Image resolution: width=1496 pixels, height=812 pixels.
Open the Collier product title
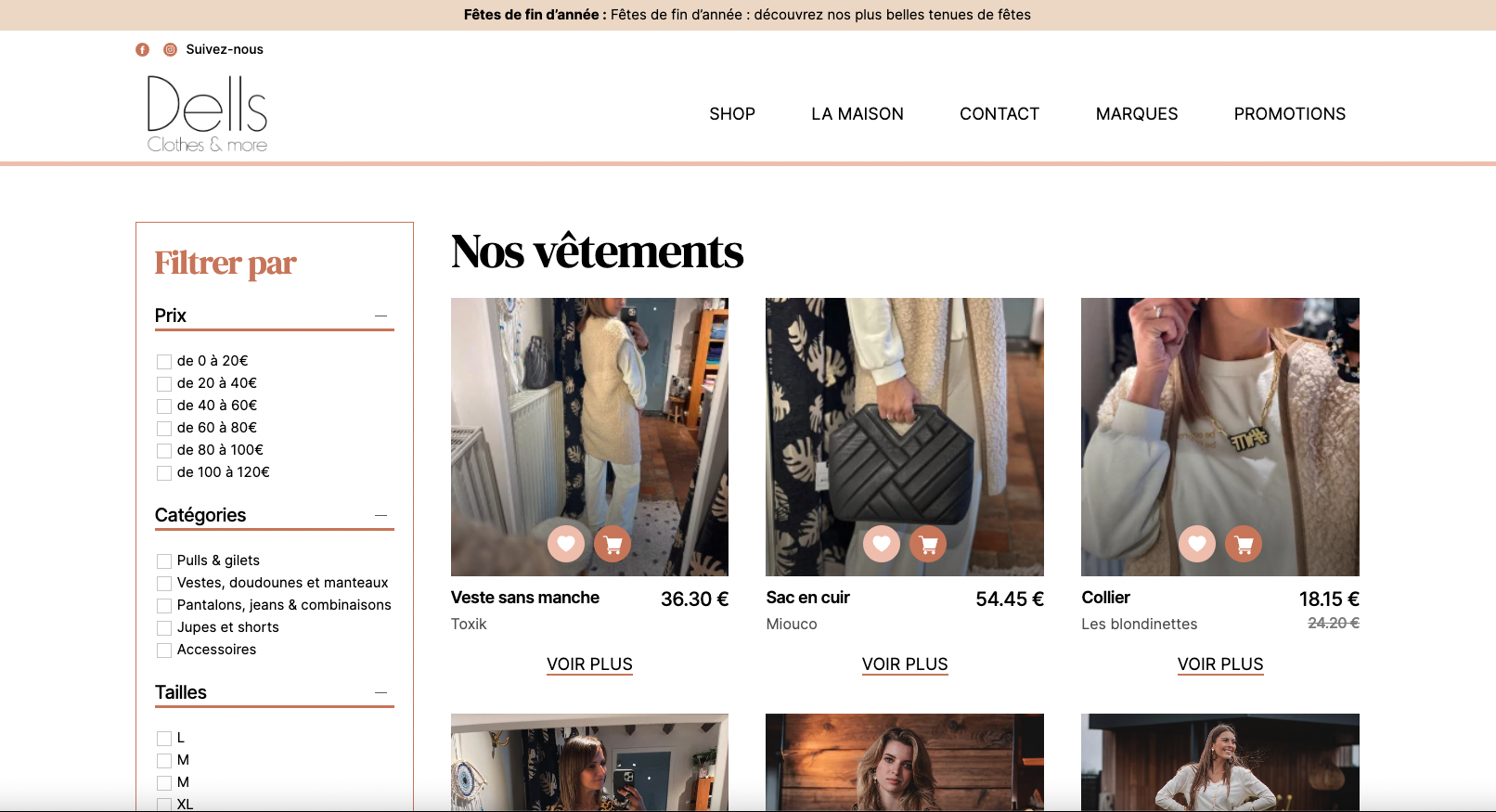pyautogui.click(x=1106, y=598)
